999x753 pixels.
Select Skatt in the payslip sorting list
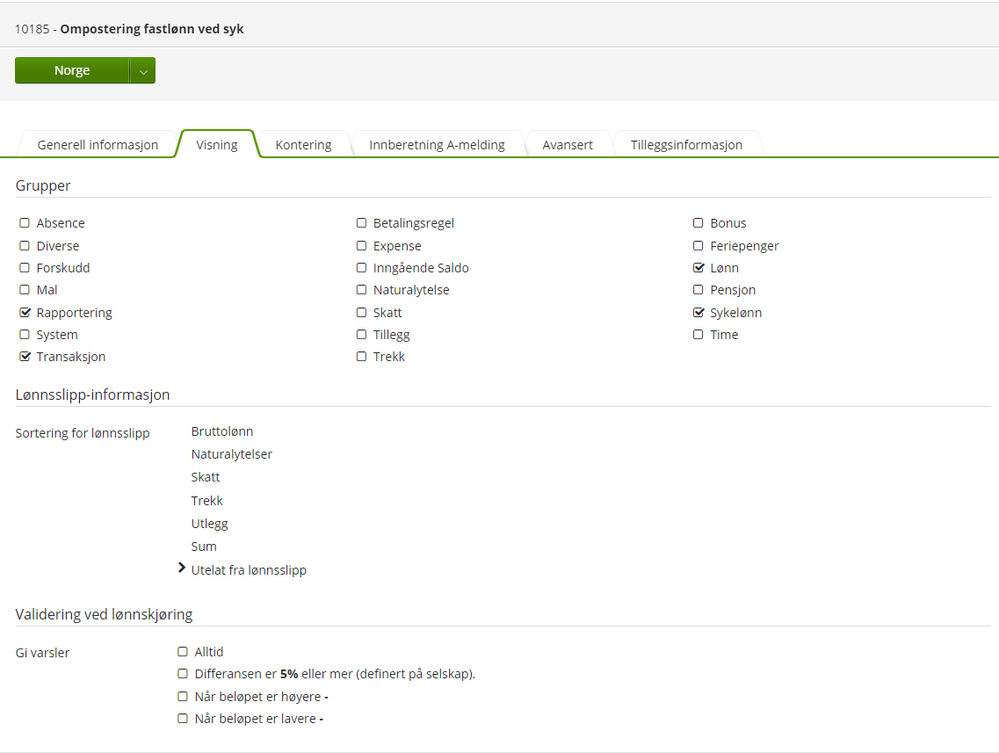(x=205, y=477)
